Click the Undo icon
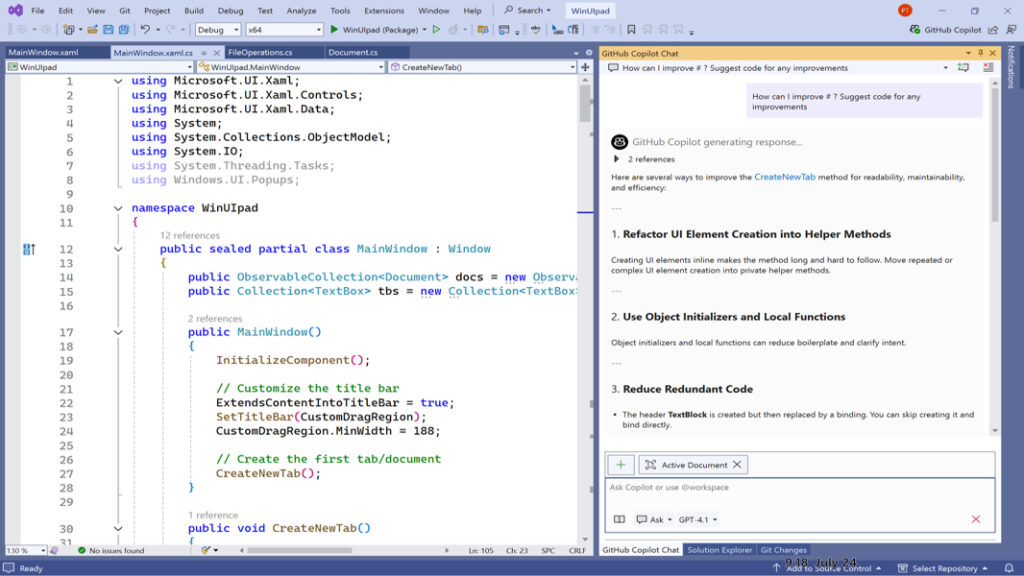The image size is (1024, 576). pos(145,29)
